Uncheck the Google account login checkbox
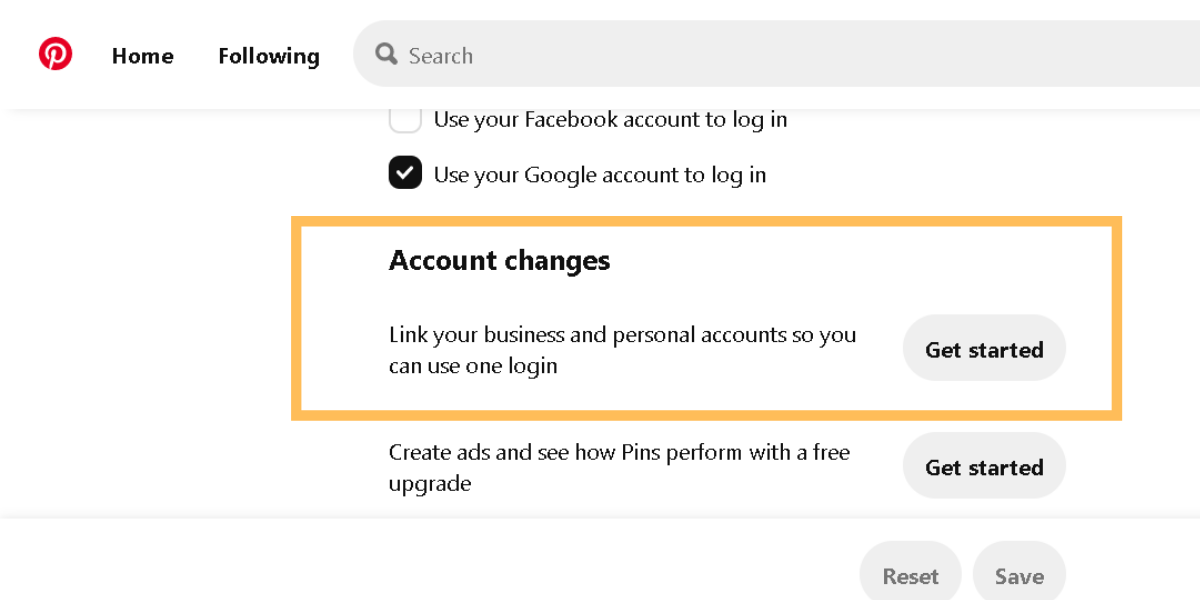Screen dimensions: 1200x600 pos(405,174)
